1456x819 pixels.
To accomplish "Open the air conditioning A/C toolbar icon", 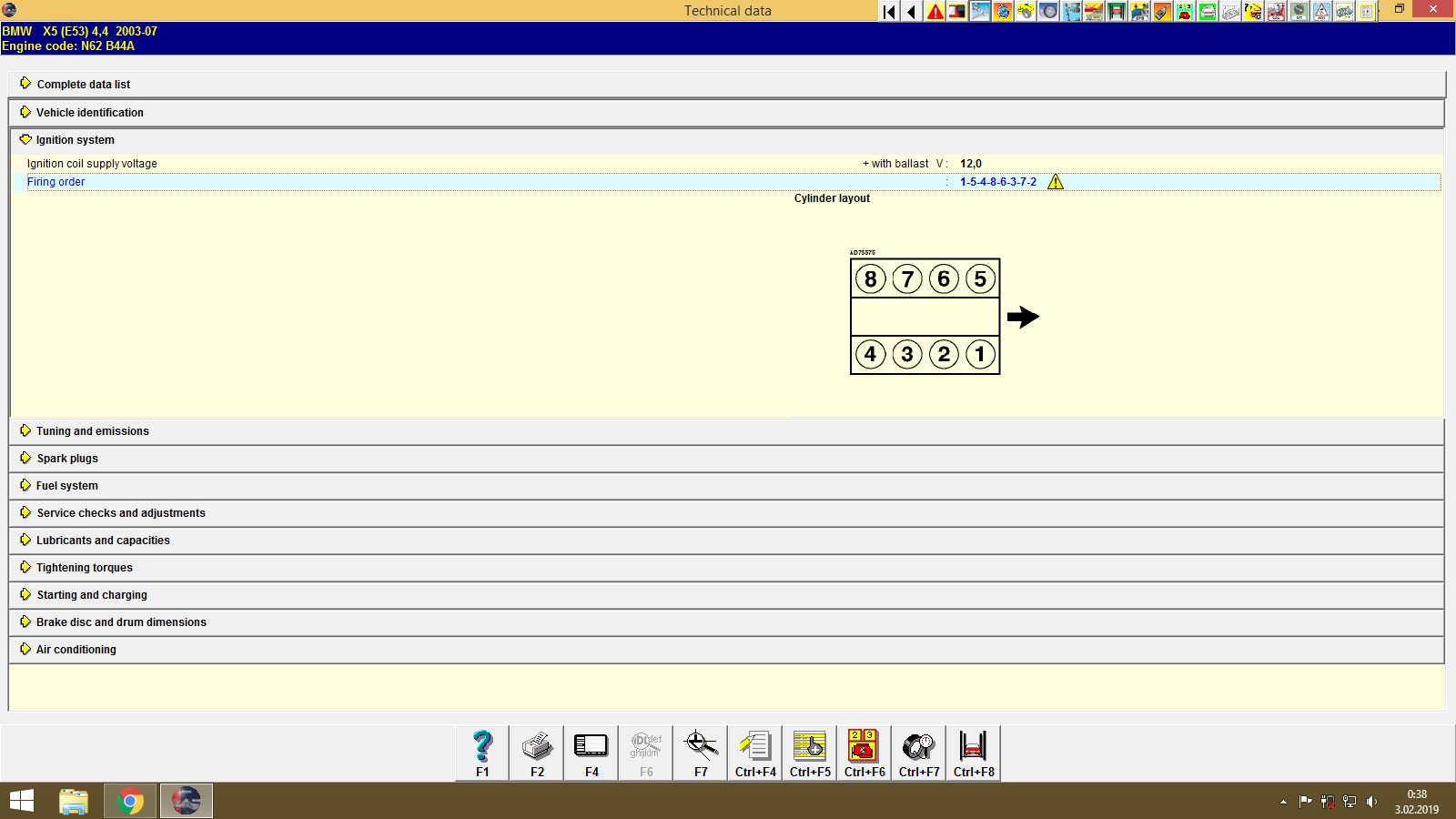I will pos(1299,11).
